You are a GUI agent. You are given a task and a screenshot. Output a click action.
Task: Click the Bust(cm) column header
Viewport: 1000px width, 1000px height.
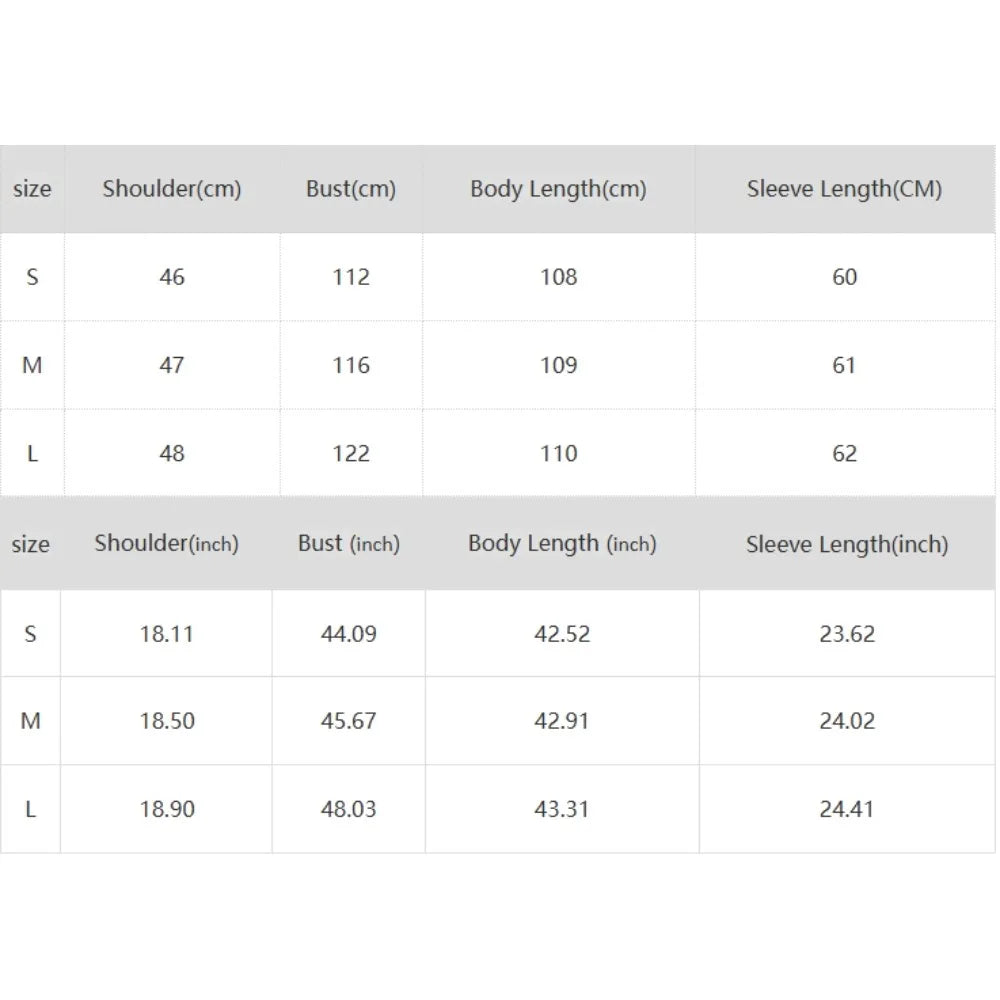351,189
